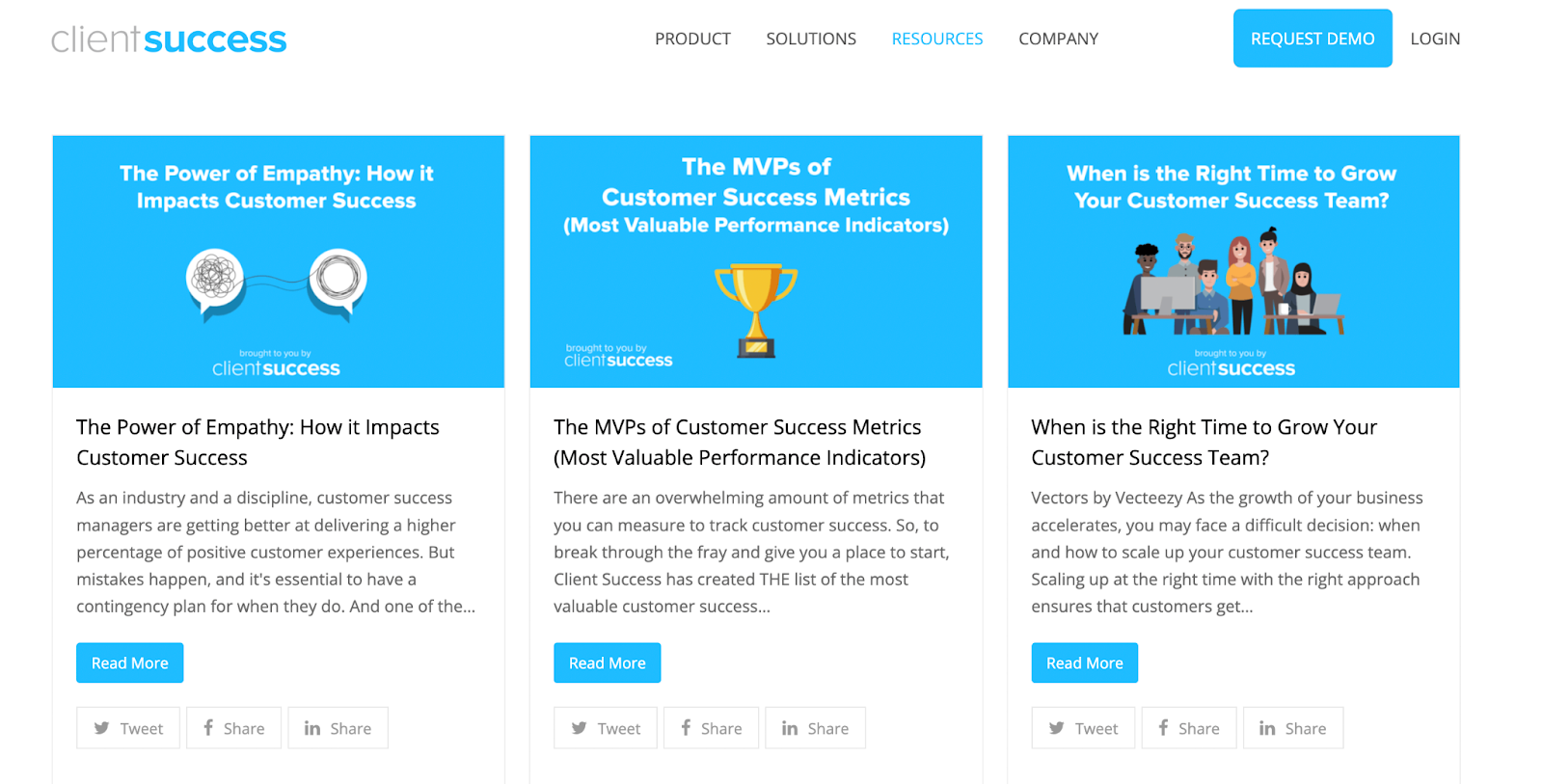Click the REQUEST DEMO button
Screen dimensions: 1543x784
tap(1312, 38)
